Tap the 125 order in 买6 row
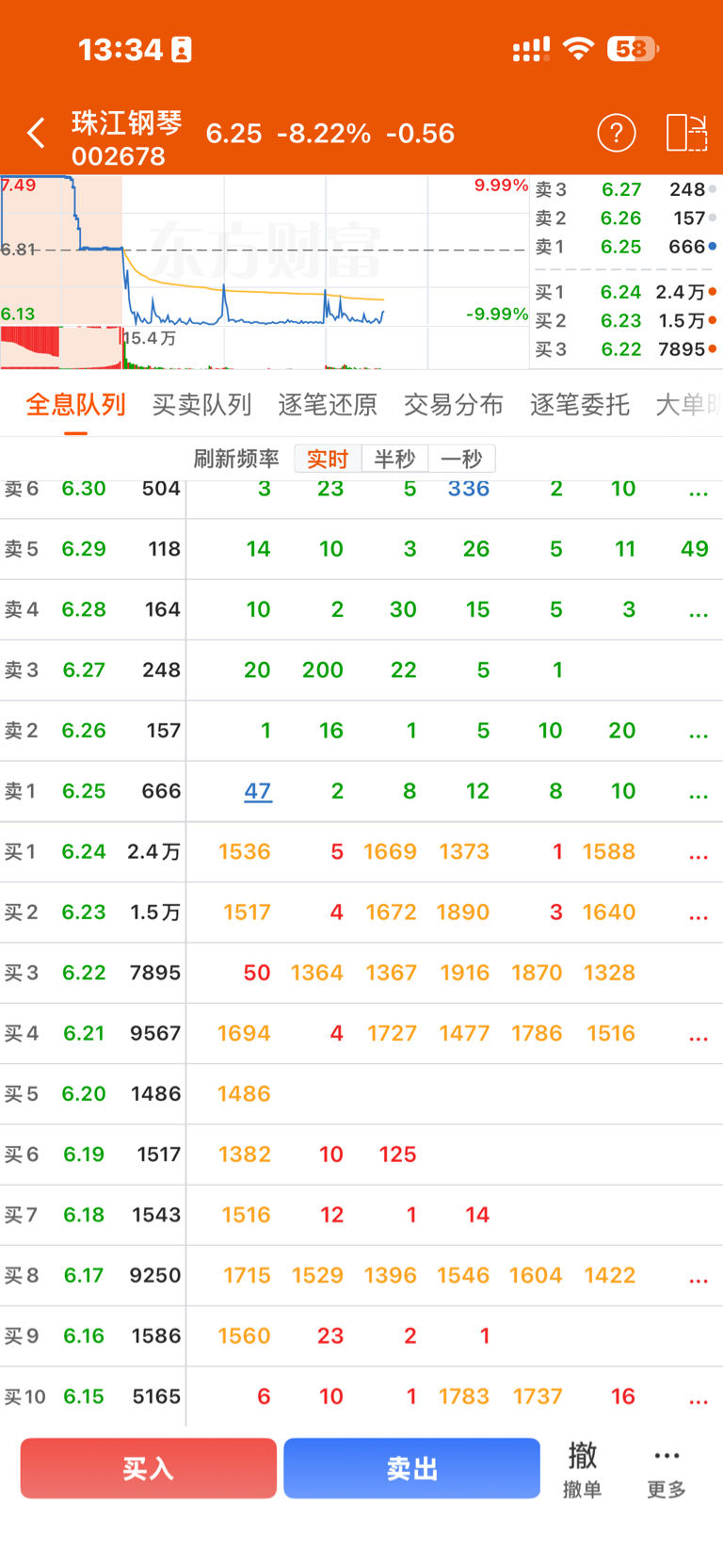The width and height of the screenshot is (723, 1568). pos(398,1154)
